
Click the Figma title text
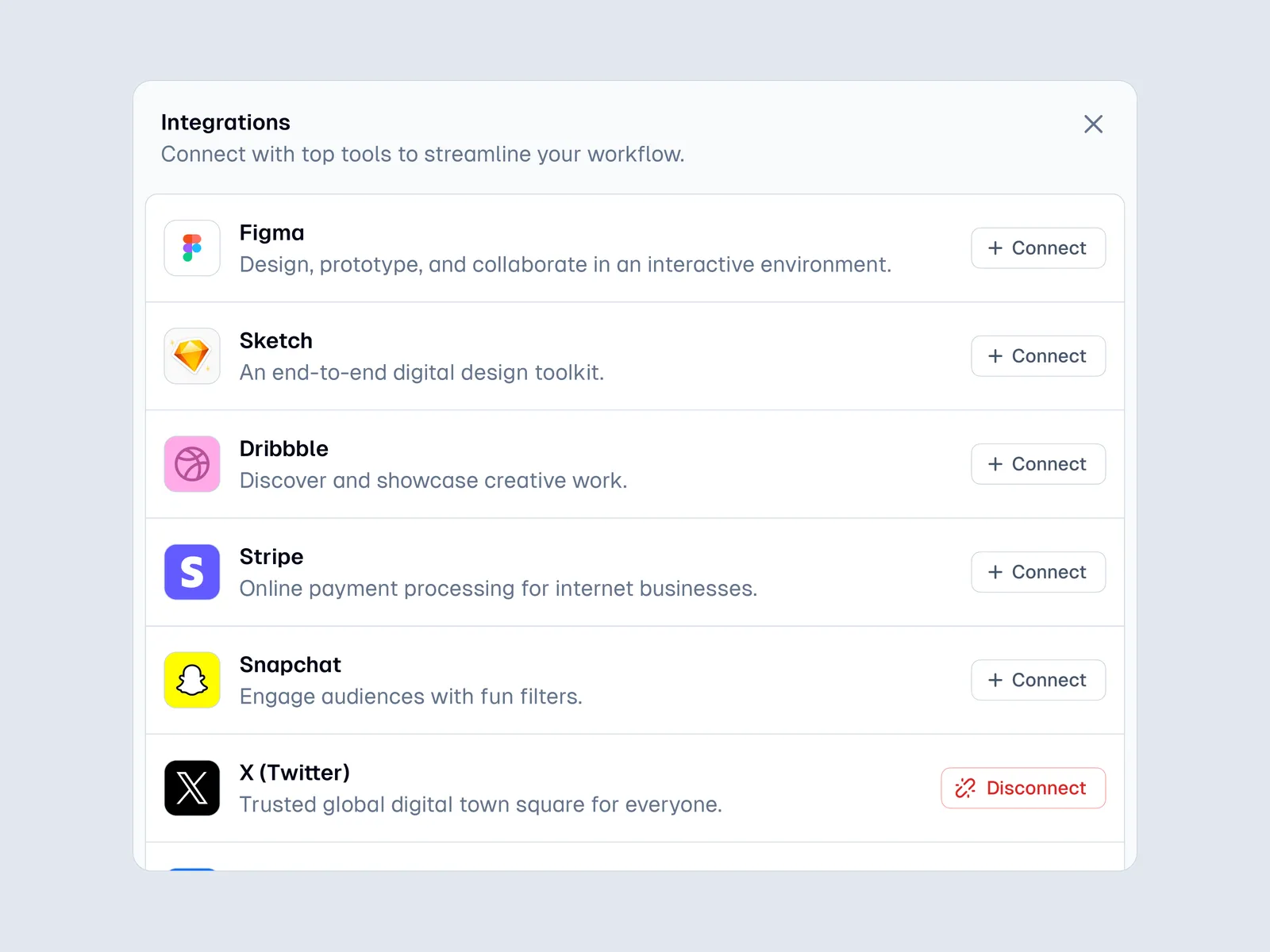(x=271, y=233)
